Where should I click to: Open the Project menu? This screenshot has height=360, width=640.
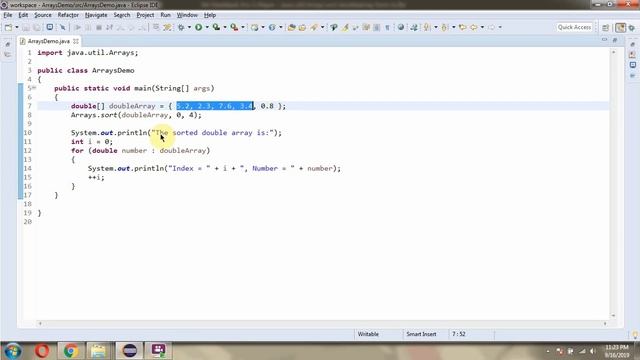click(x=145, y=15)
